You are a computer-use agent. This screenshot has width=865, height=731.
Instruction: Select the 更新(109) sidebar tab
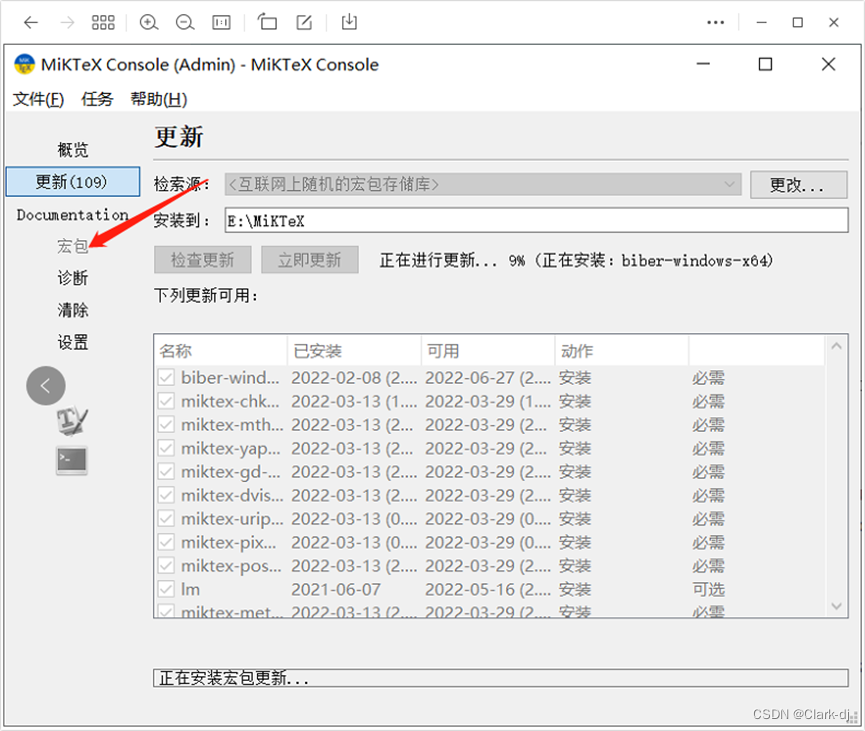click(73, 182)
